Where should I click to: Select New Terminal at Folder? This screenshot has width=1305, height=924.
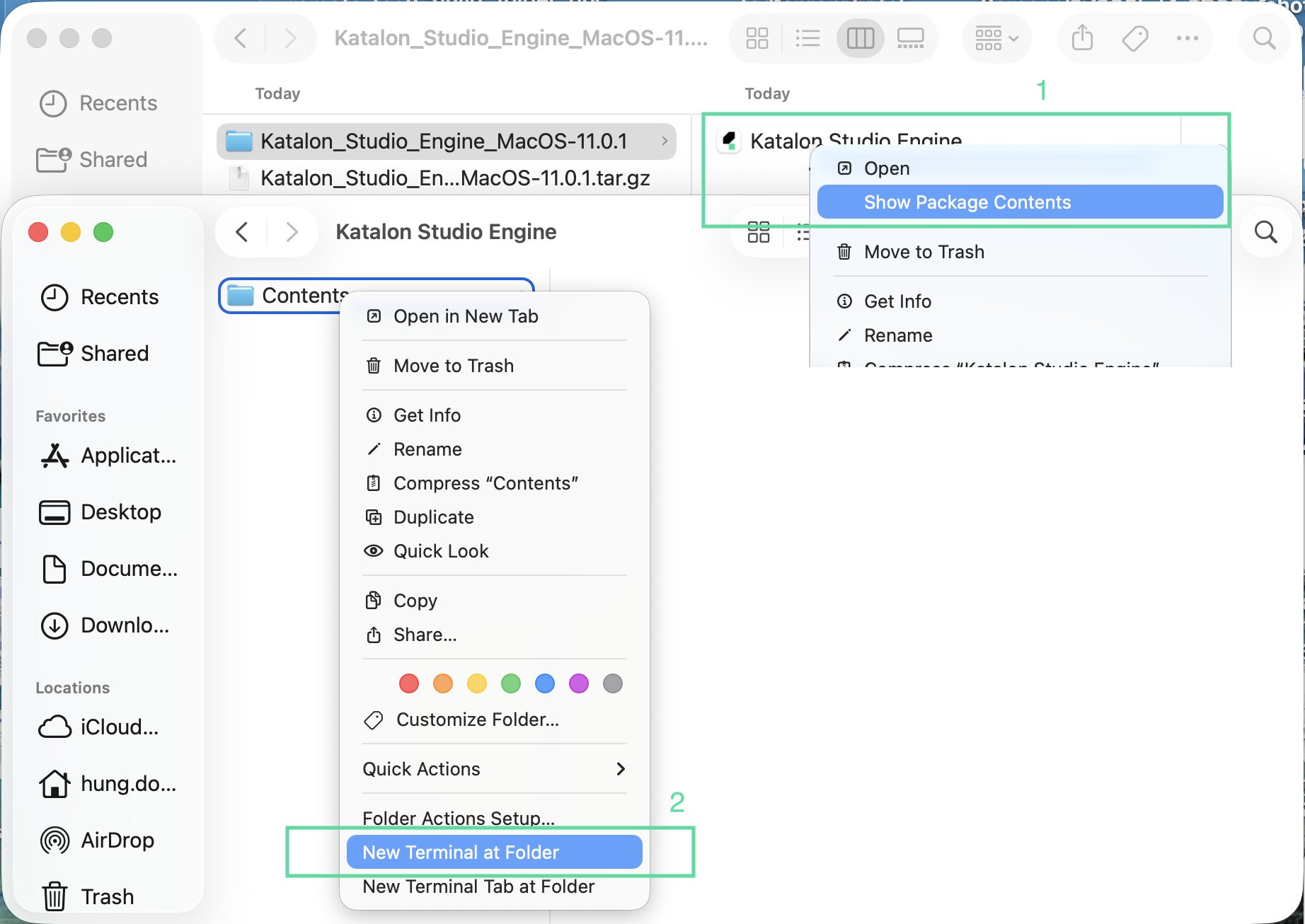[494, 853]
